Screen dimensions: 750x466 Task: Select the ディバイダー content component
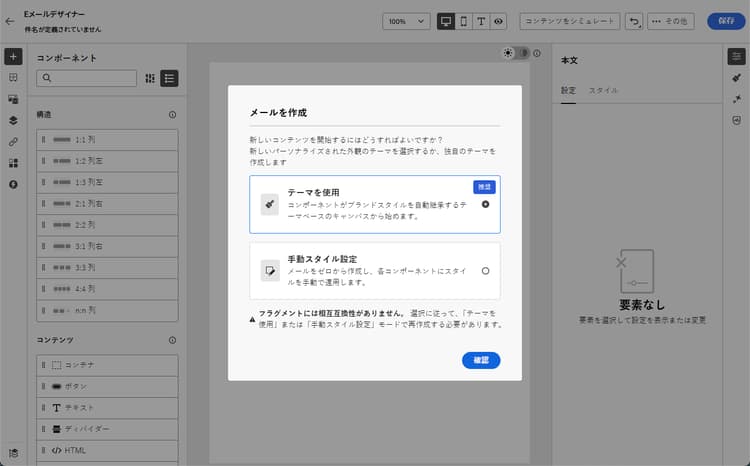click(x=107, y=429)
